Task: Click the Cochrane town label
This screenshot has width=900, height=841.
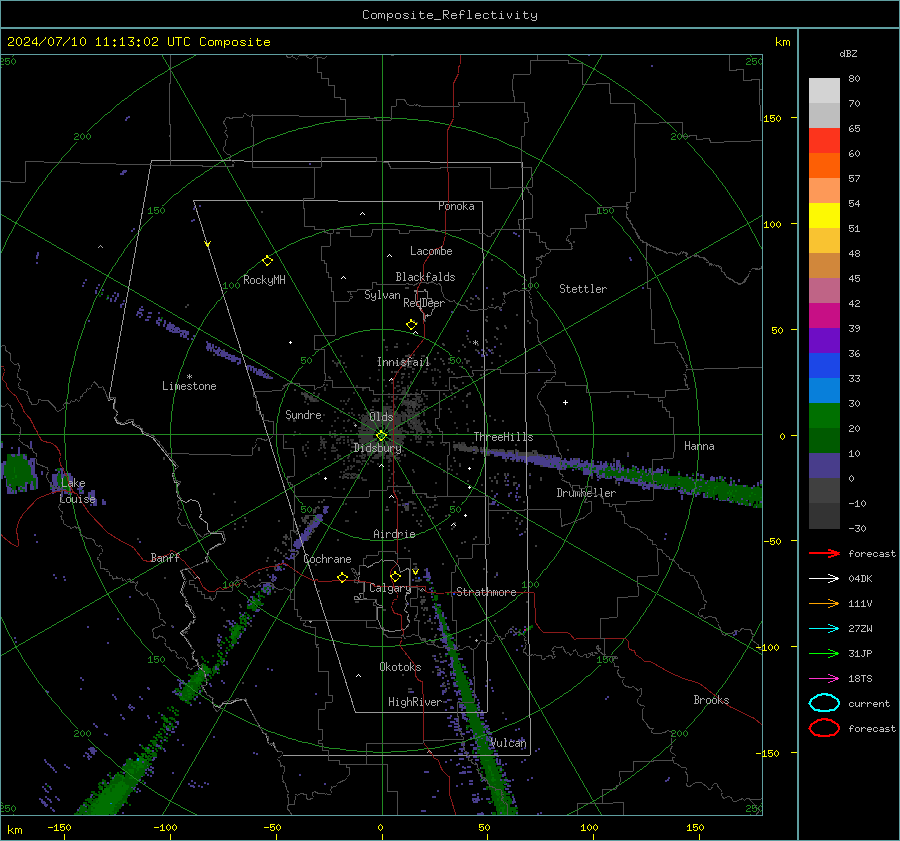Action: click(x=327, y=559)
